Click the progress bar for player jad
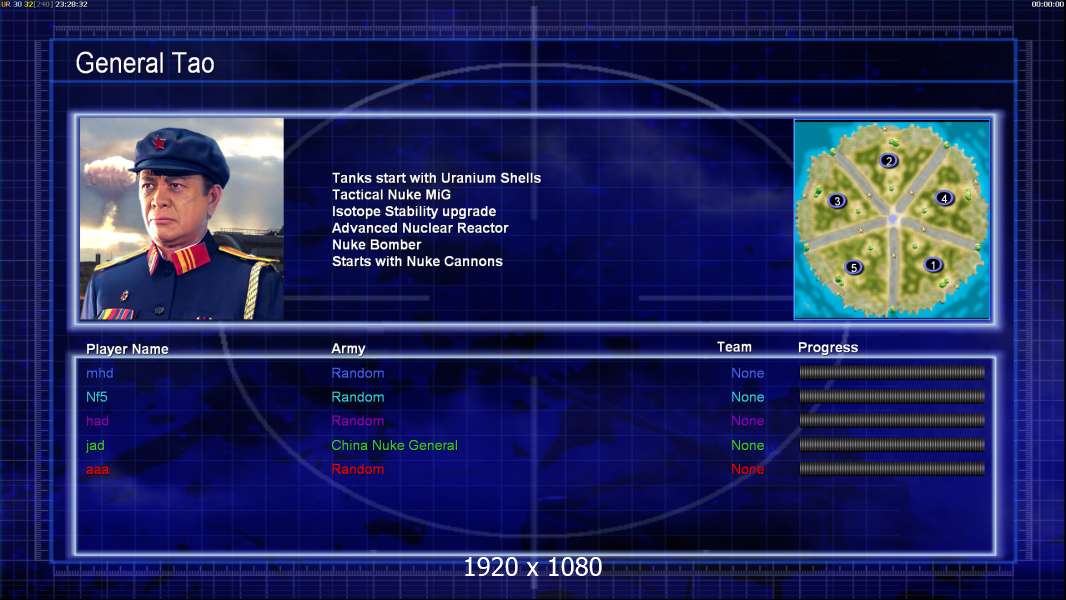1066x600 pixels. (x=892, y=445)
